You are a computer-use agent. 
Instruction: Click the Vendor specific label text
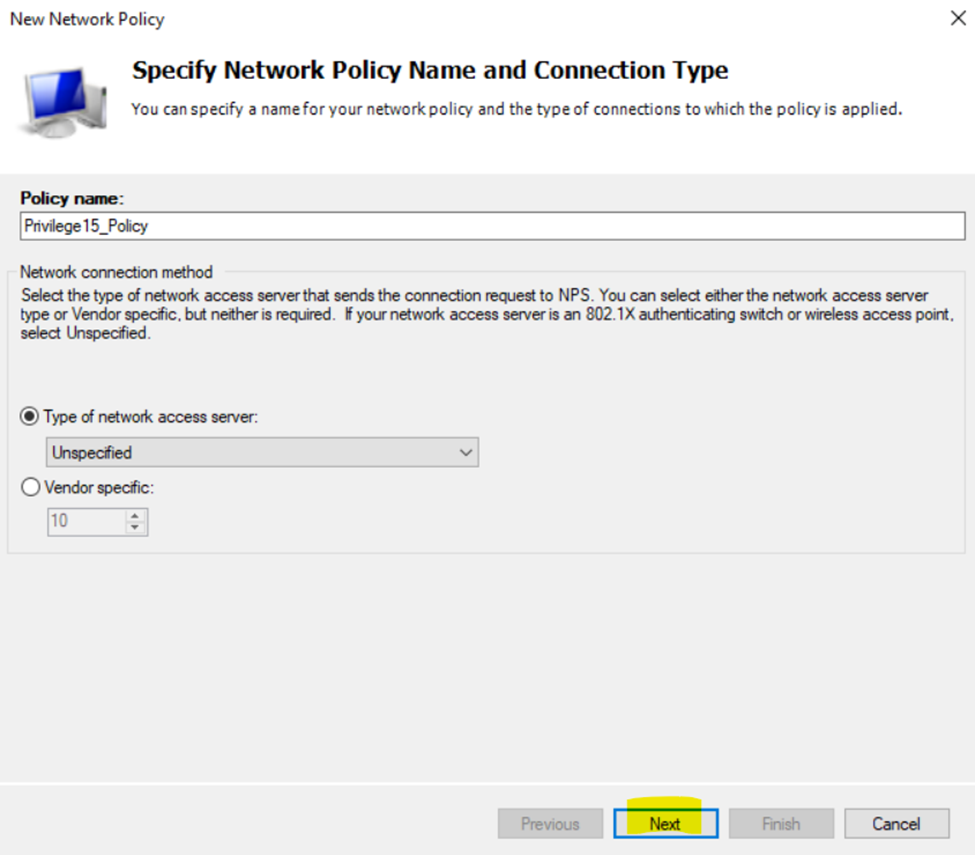(x=99, y=487)
